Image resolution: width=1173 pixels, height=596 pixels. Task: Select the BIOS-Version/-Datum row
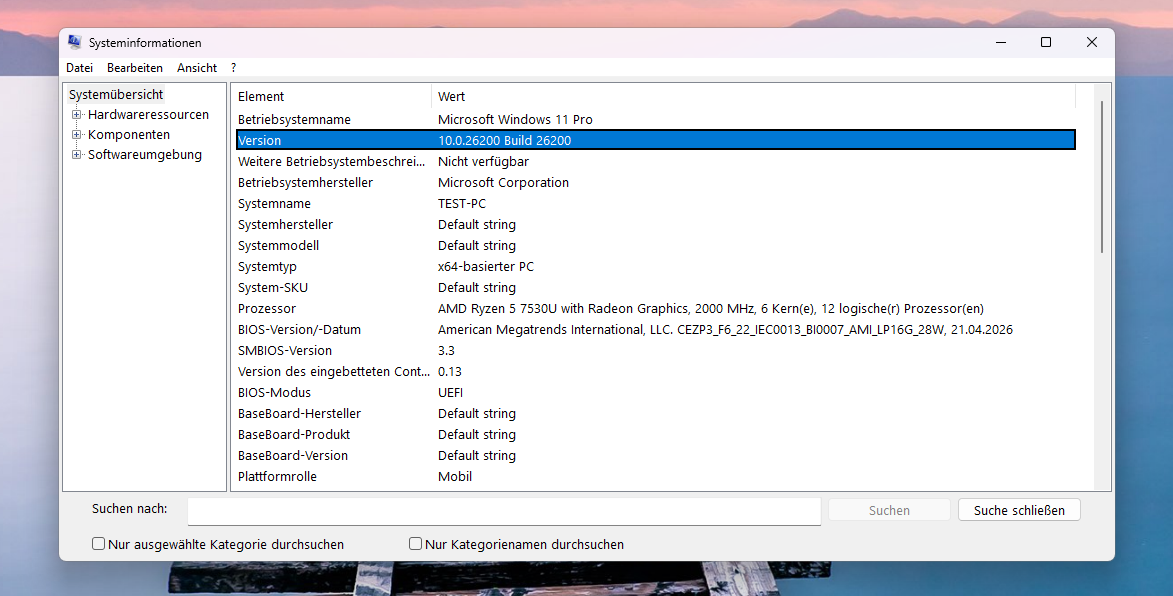[x=656, y=329]
